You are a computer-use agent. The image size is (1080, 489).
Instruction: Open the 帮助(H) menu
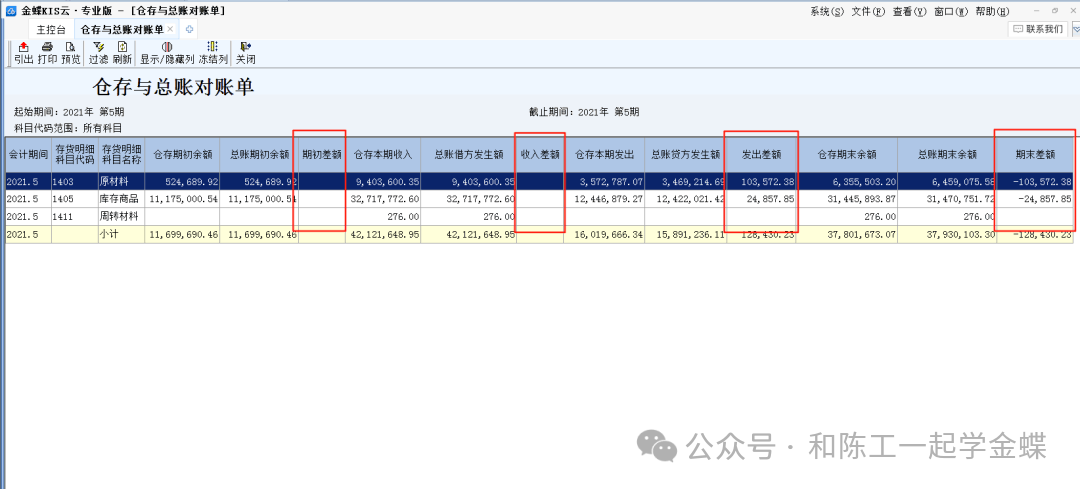[991, 11]
